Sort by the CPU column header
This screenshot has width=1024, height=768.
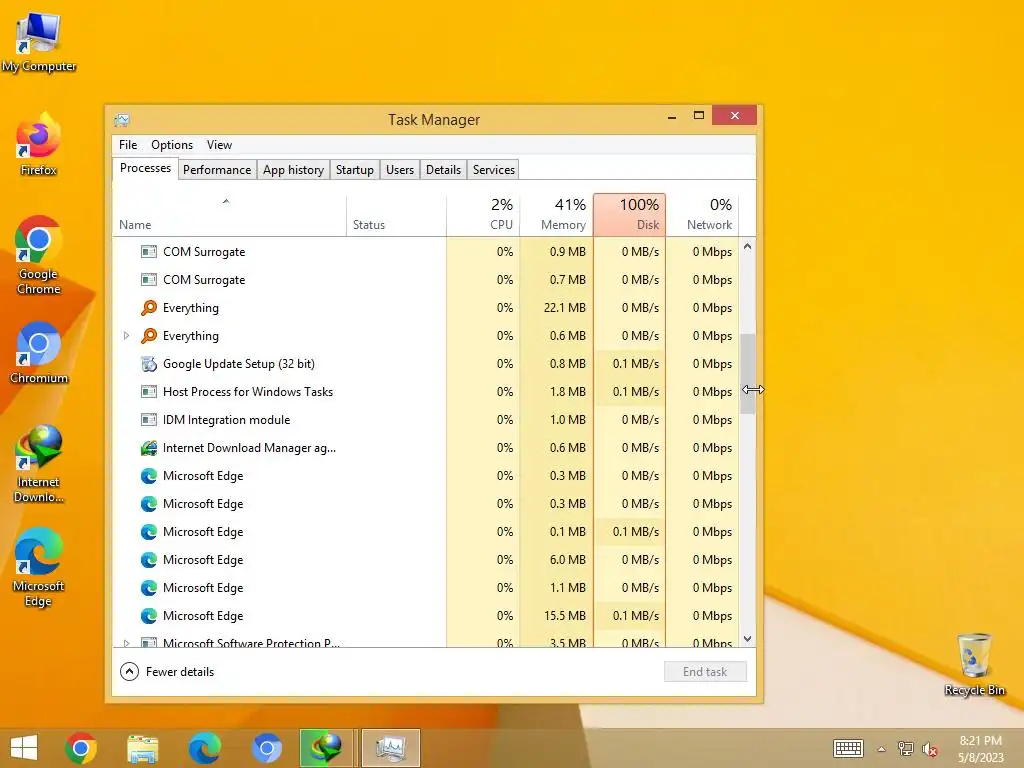[483, 215]
